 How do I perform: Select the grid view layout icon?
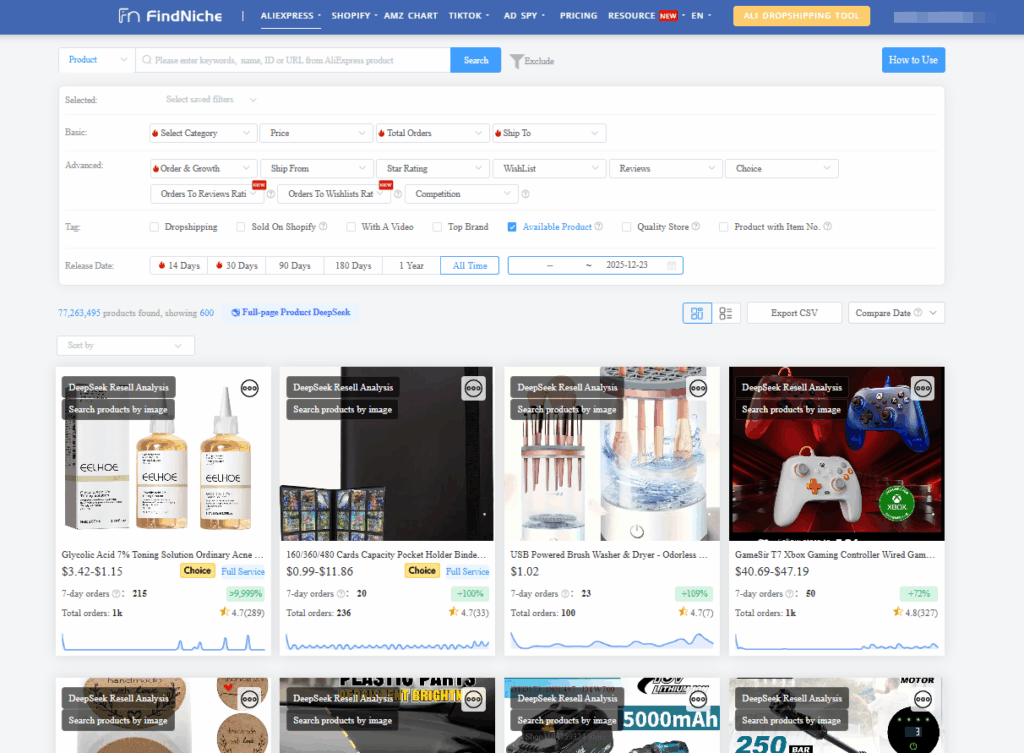(x=697, y=312)
